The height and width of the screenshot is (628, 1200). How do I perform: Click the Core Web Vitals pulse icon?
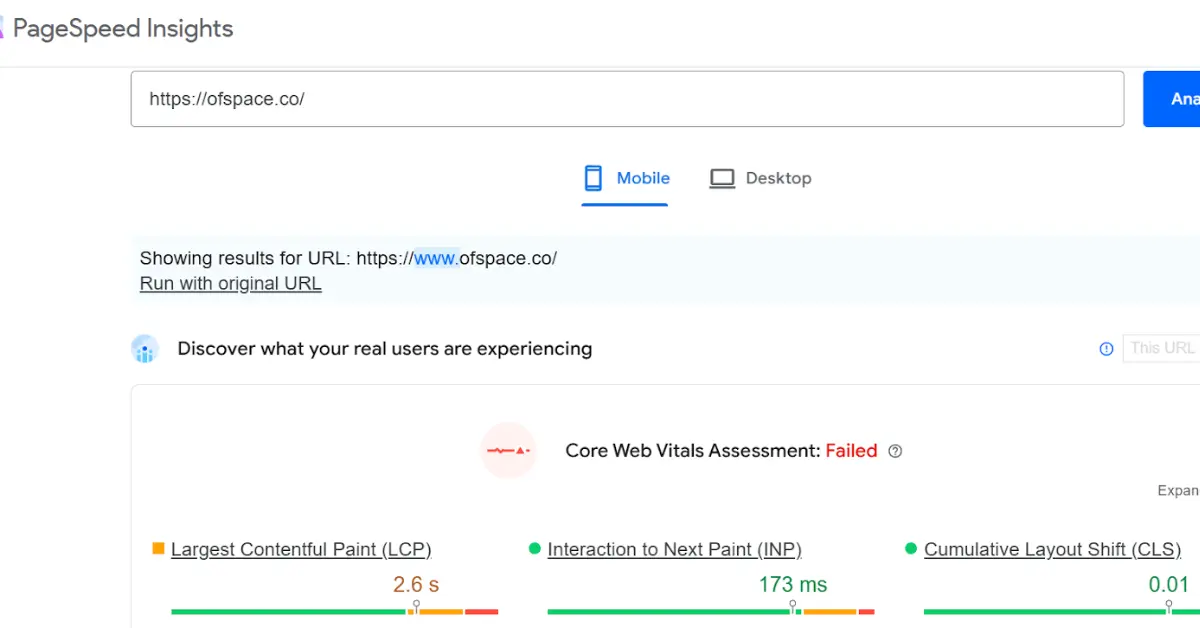508,450
